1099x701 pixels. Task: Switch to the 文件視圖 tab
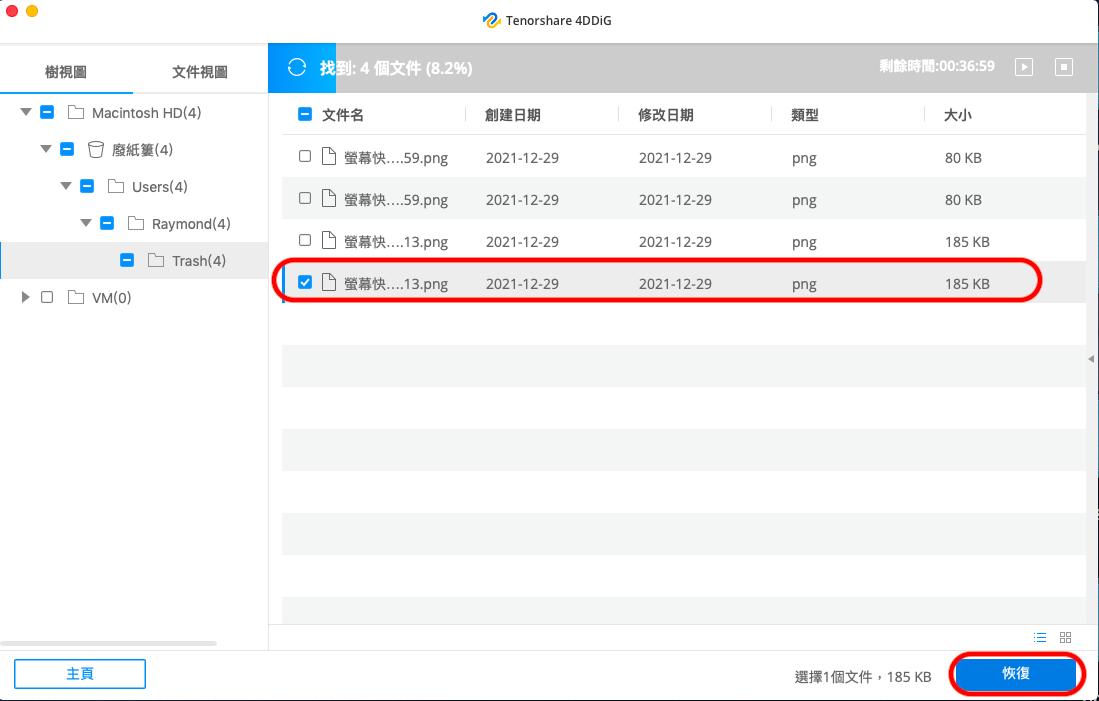pyautogui.click(x=200, y=72)
